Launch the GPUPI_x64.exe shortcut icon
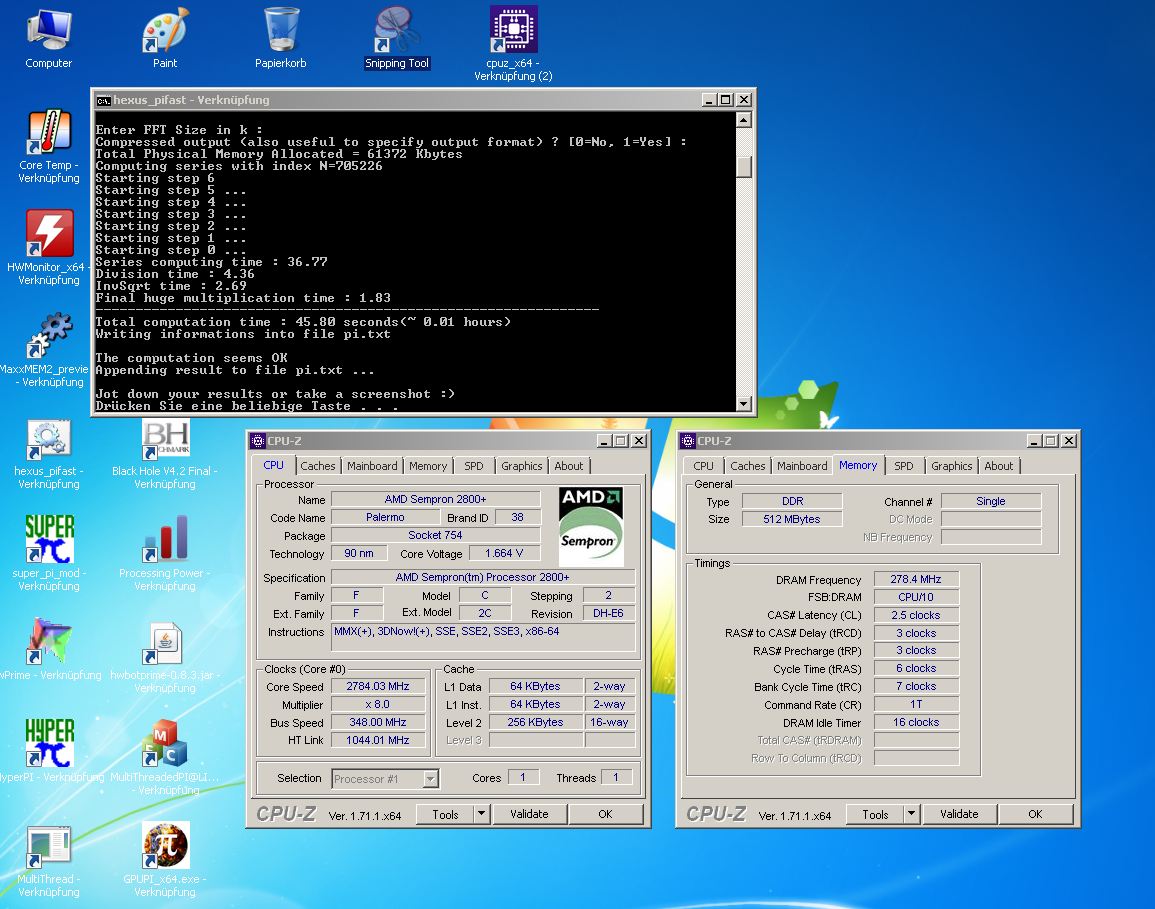This screenshot has width=1155, height=909. pos(166,846)
